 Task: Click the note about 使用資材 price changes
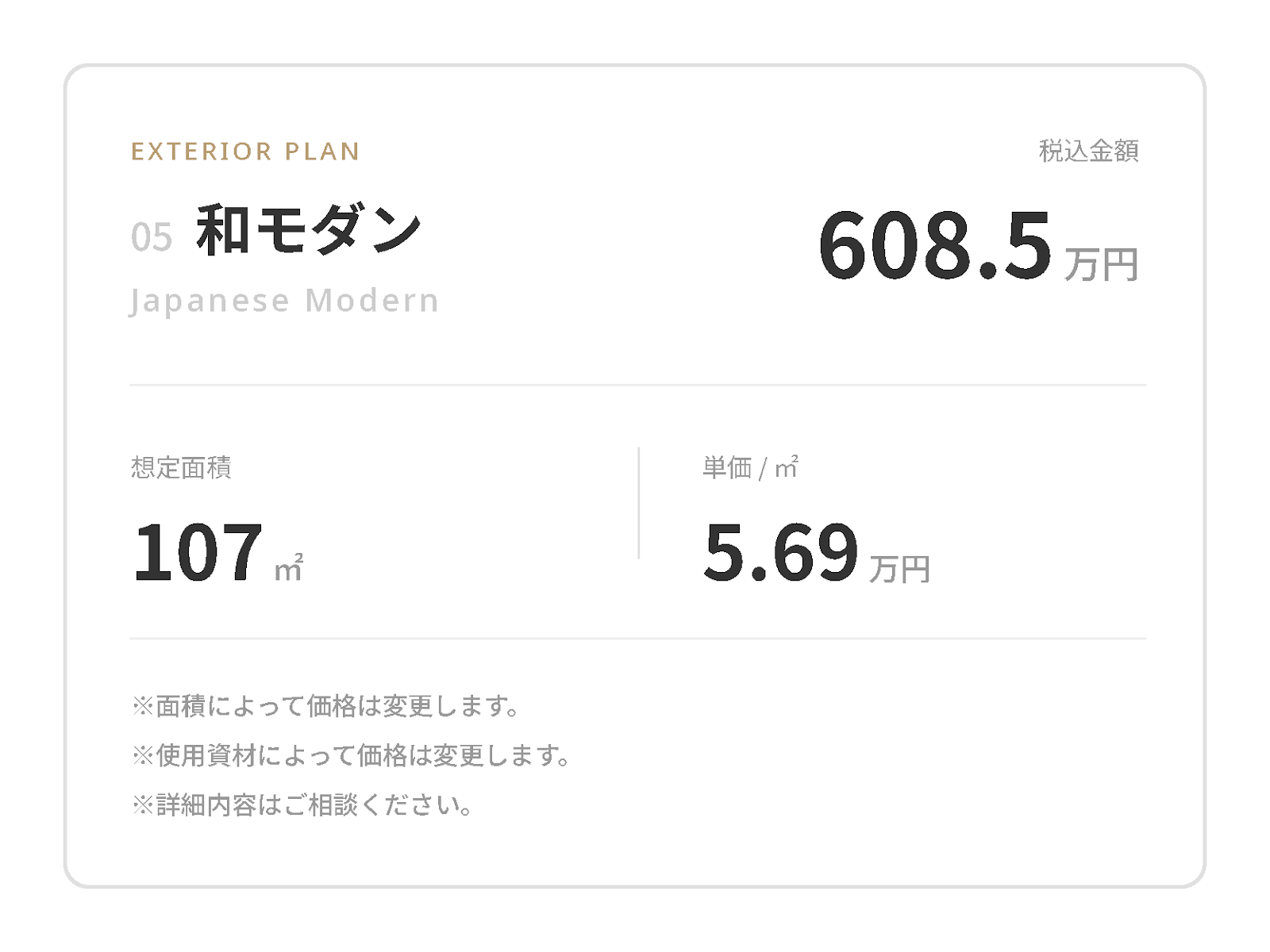[352, 755]
